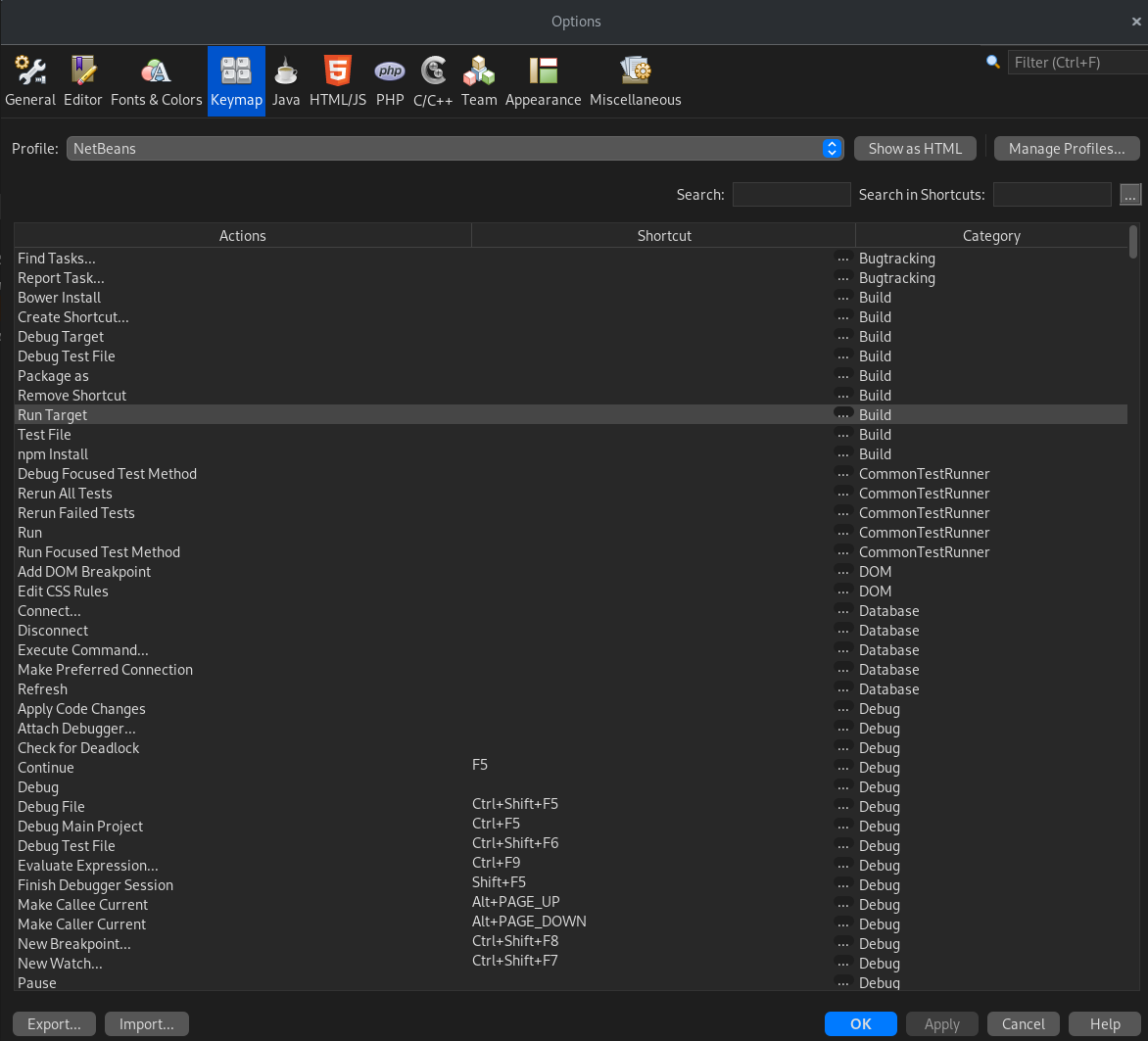This screenshot has height=1041, width=1148.
Task: Open the Team options category
Action: point(479,81)
